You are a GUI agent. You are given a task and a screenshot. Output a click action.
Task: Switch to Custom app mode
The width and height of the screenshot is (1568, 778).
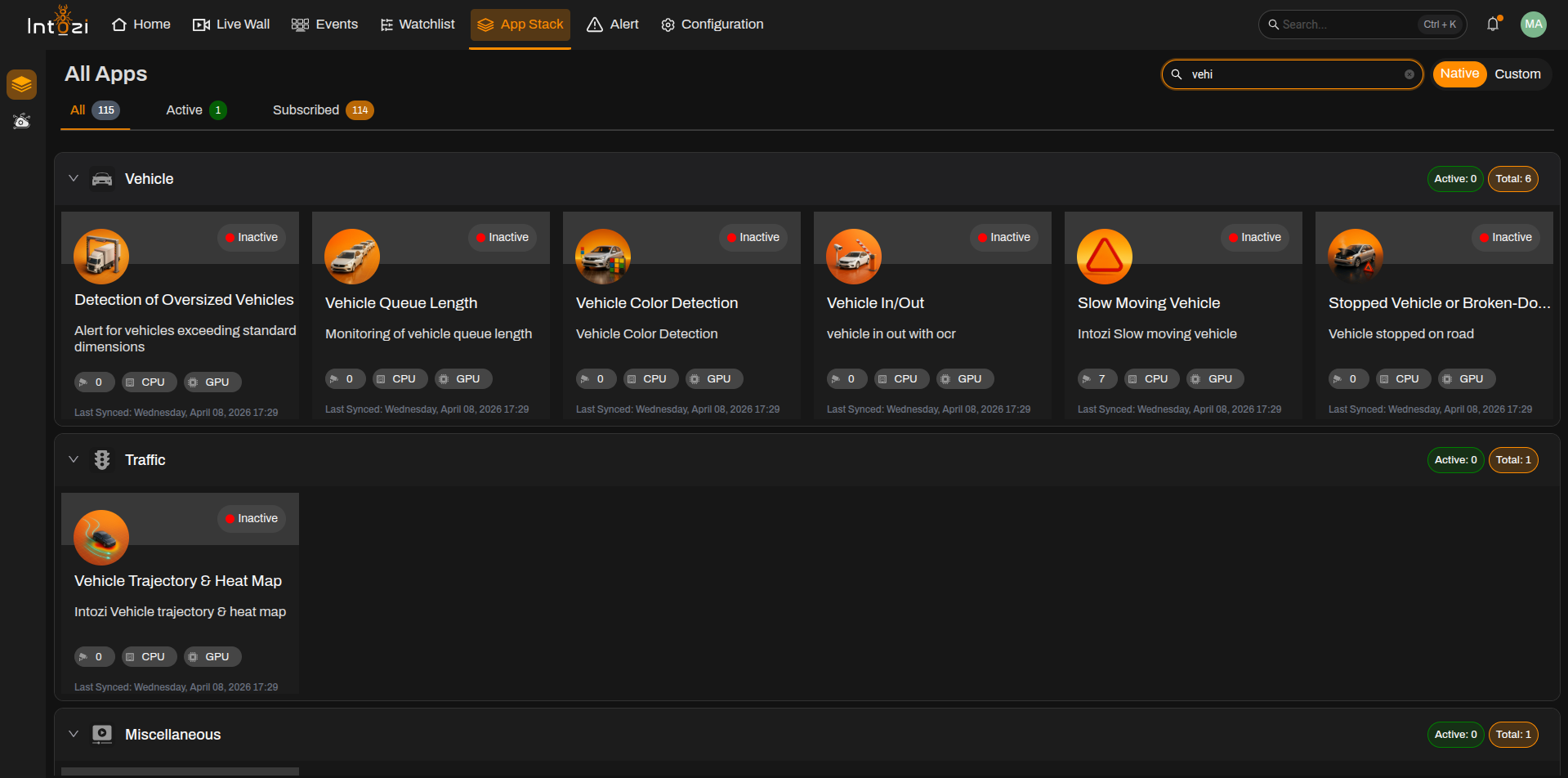(1517, 74)
